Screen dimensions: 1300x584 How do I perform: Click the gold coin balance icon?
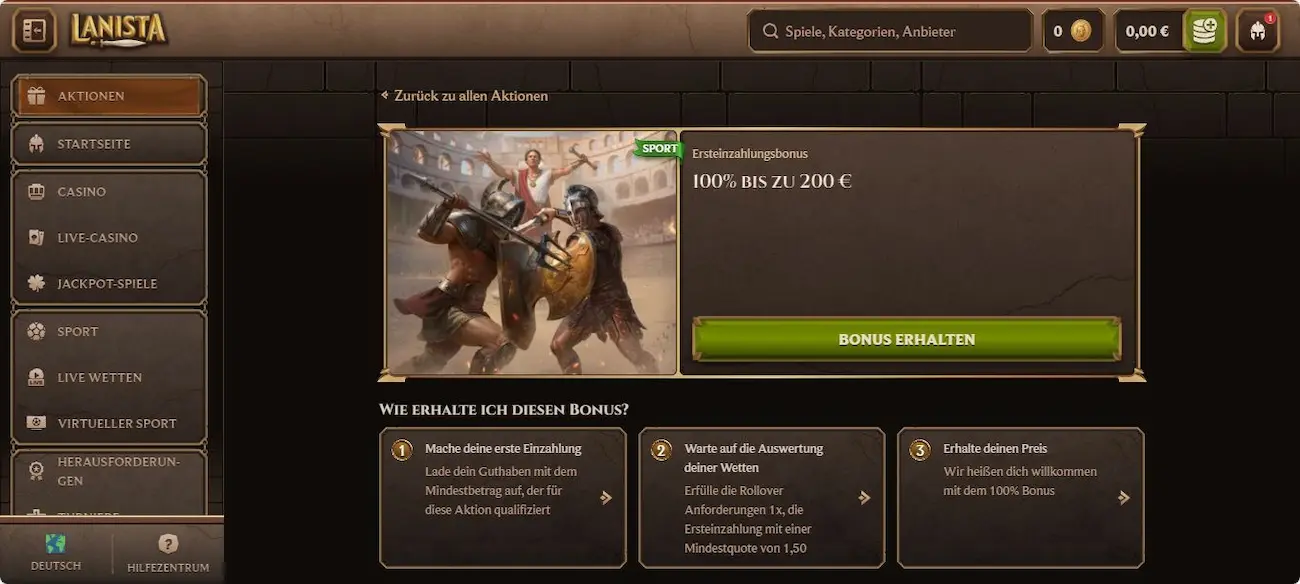coord(1081,31)
